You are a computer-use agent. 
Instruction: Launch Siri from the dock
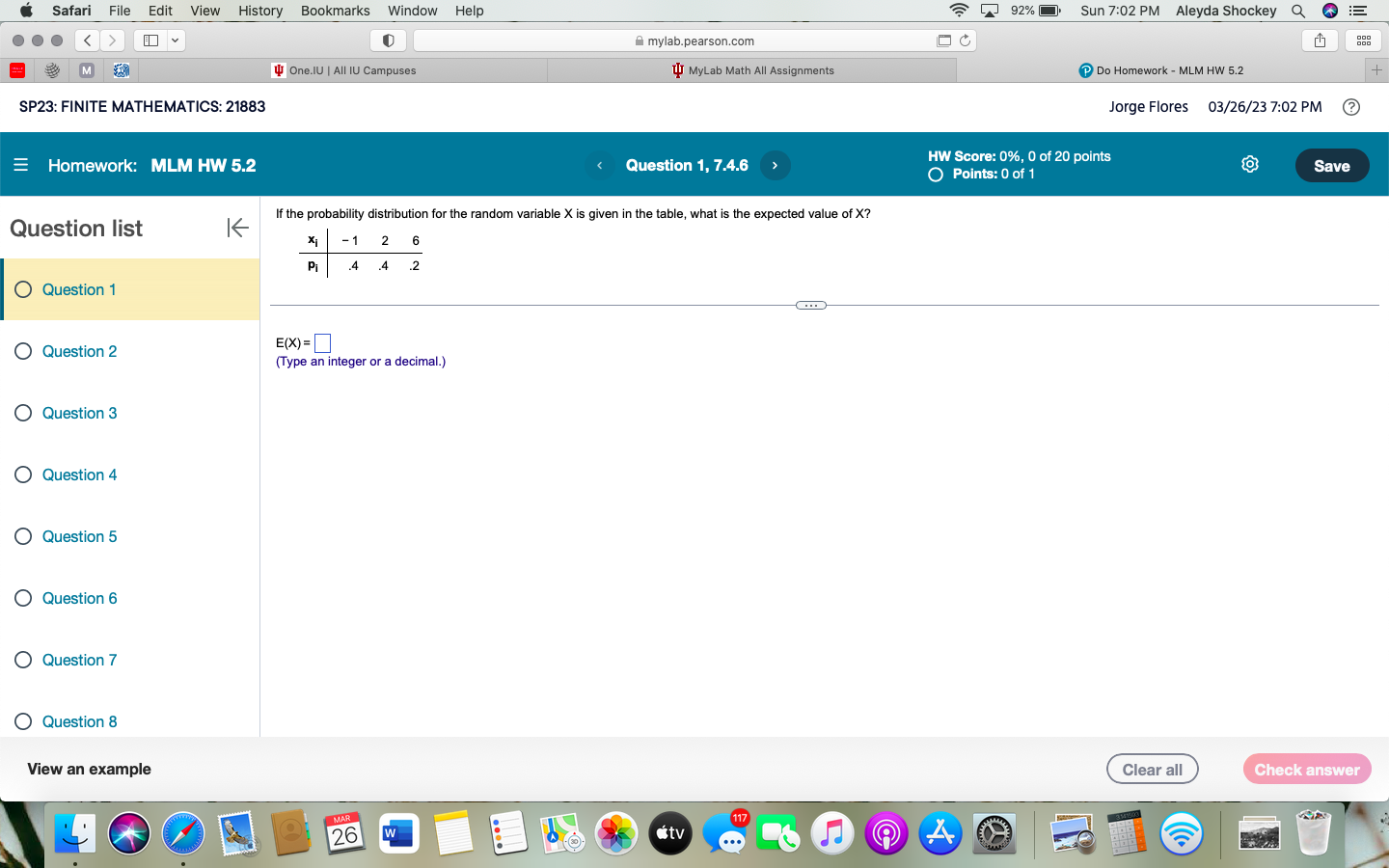(x=129, y=832)
